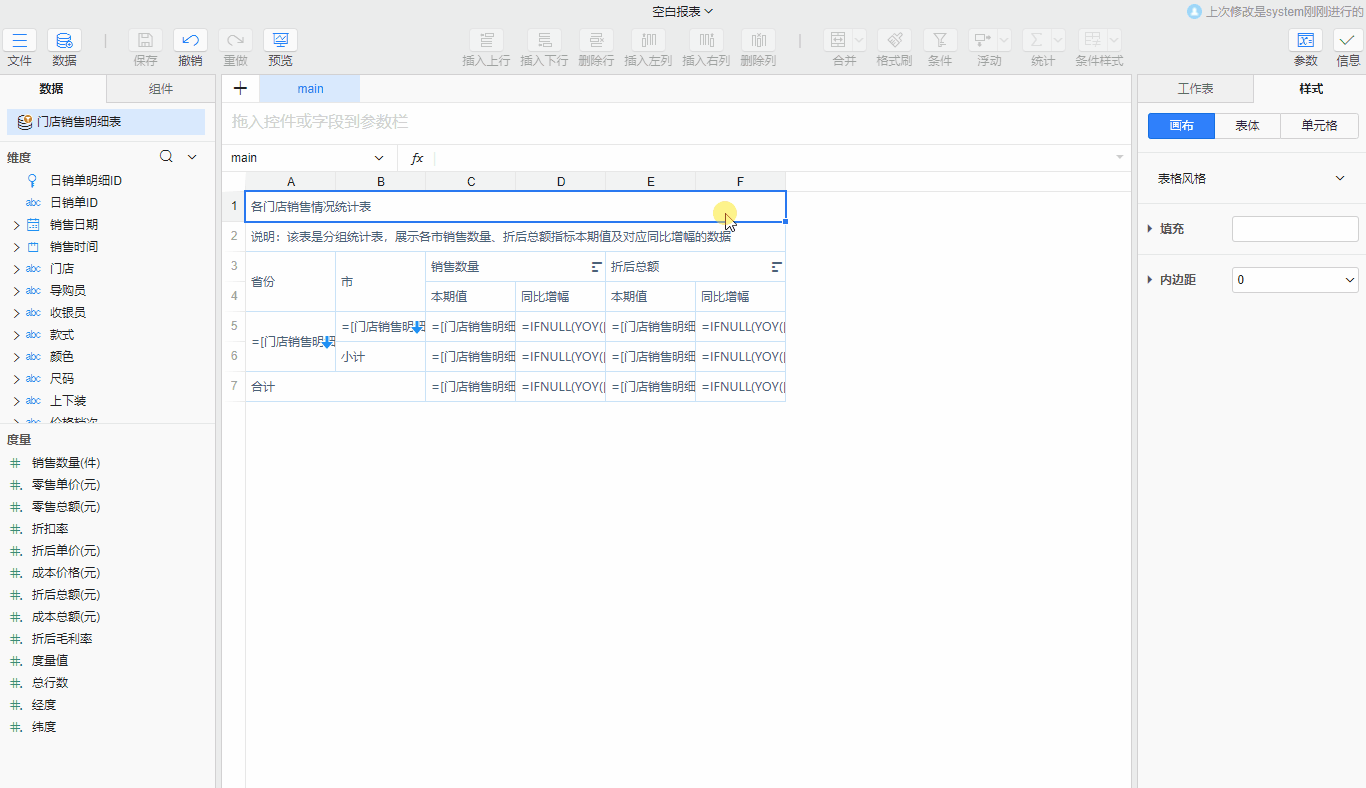Viewport: 1366px width, 788px height.
Task: Click the sort icon in 销售数量 header
Action: click(x=597, y=267)
